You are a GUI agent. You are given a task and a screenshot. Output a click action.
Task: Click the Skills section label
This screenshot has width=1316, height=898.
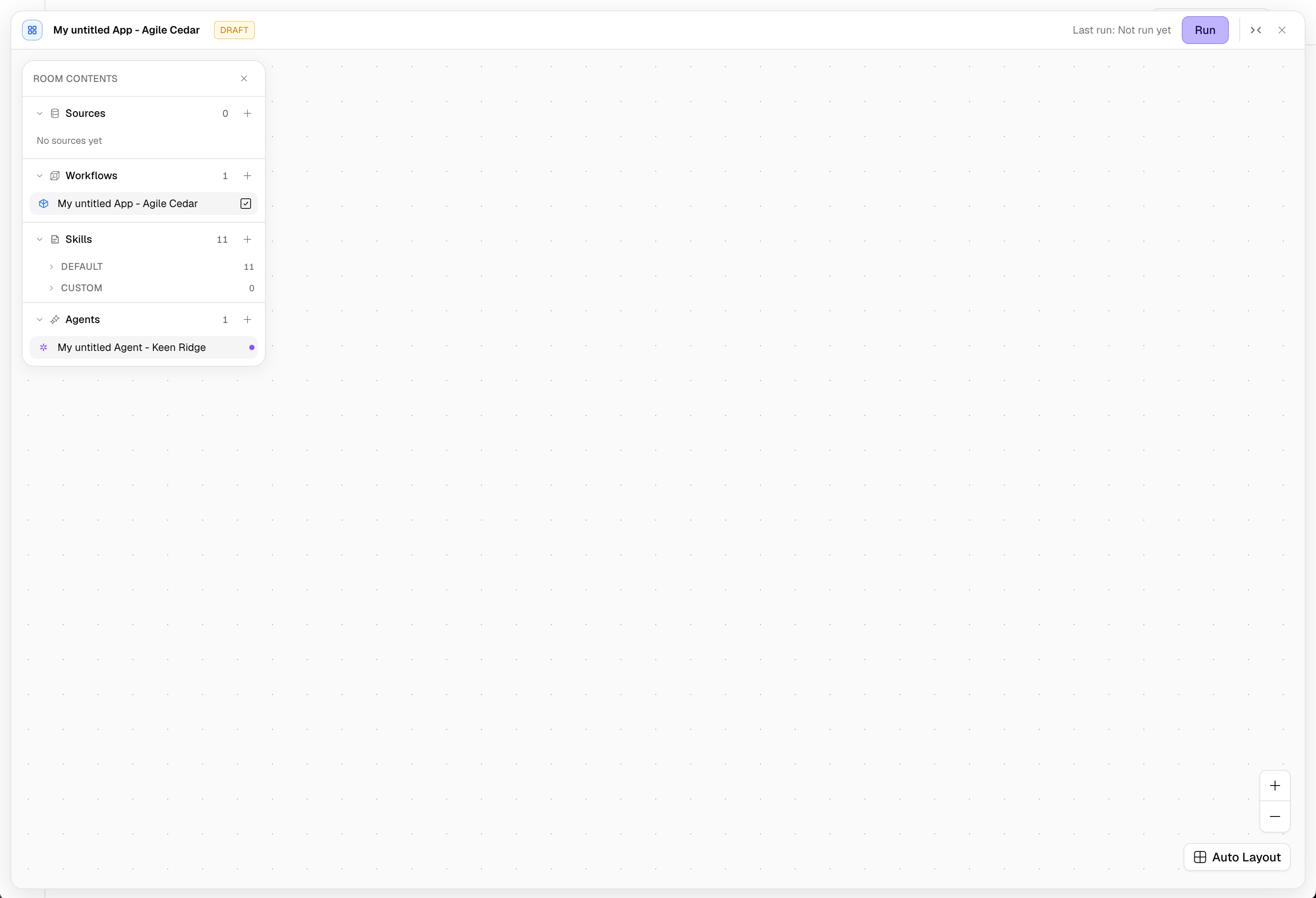point(79,239)
